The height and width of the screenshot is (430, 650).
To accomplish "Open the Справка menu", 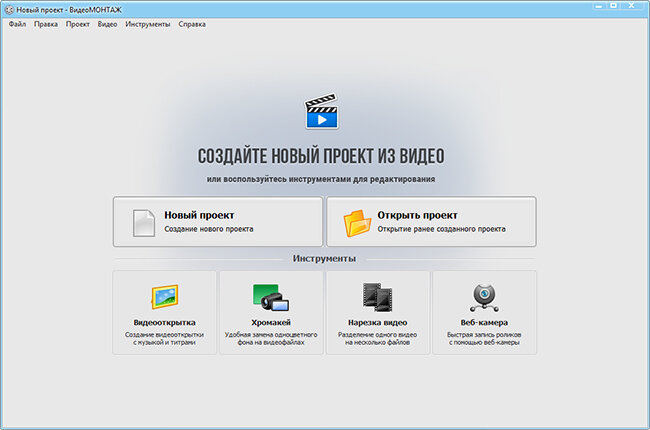I will point(192,24).
